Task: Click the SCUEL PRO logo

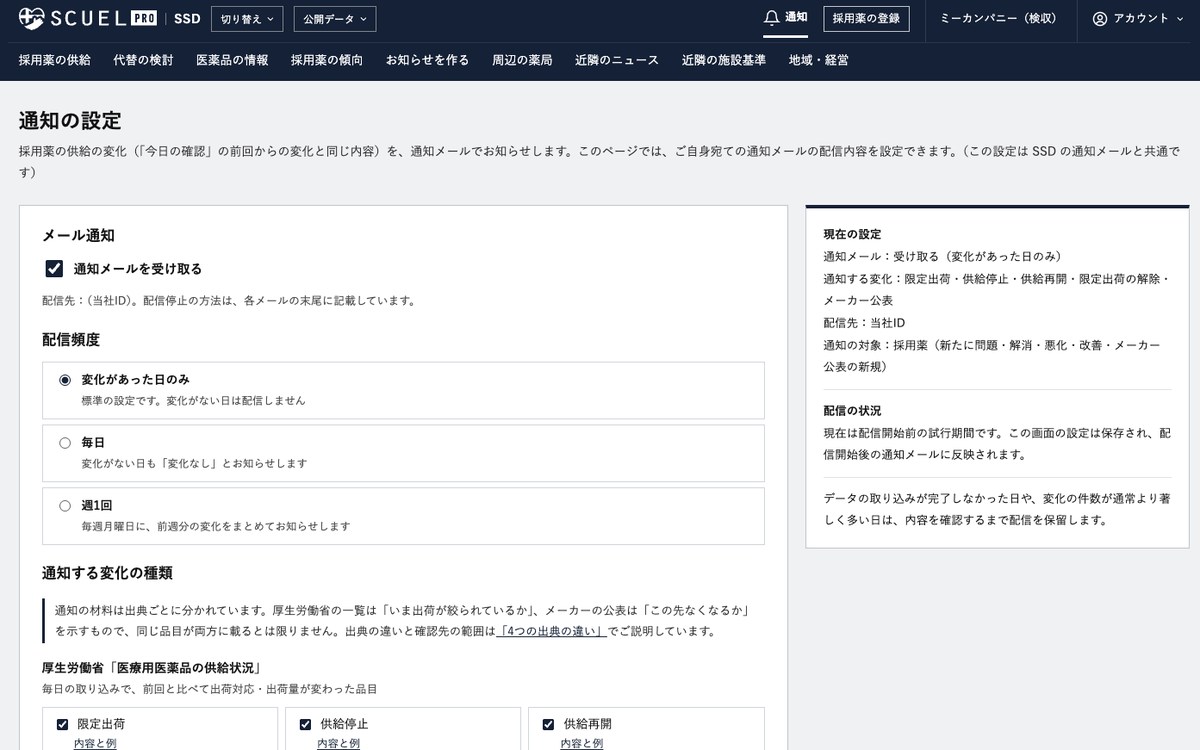Action: pos(88,18)
